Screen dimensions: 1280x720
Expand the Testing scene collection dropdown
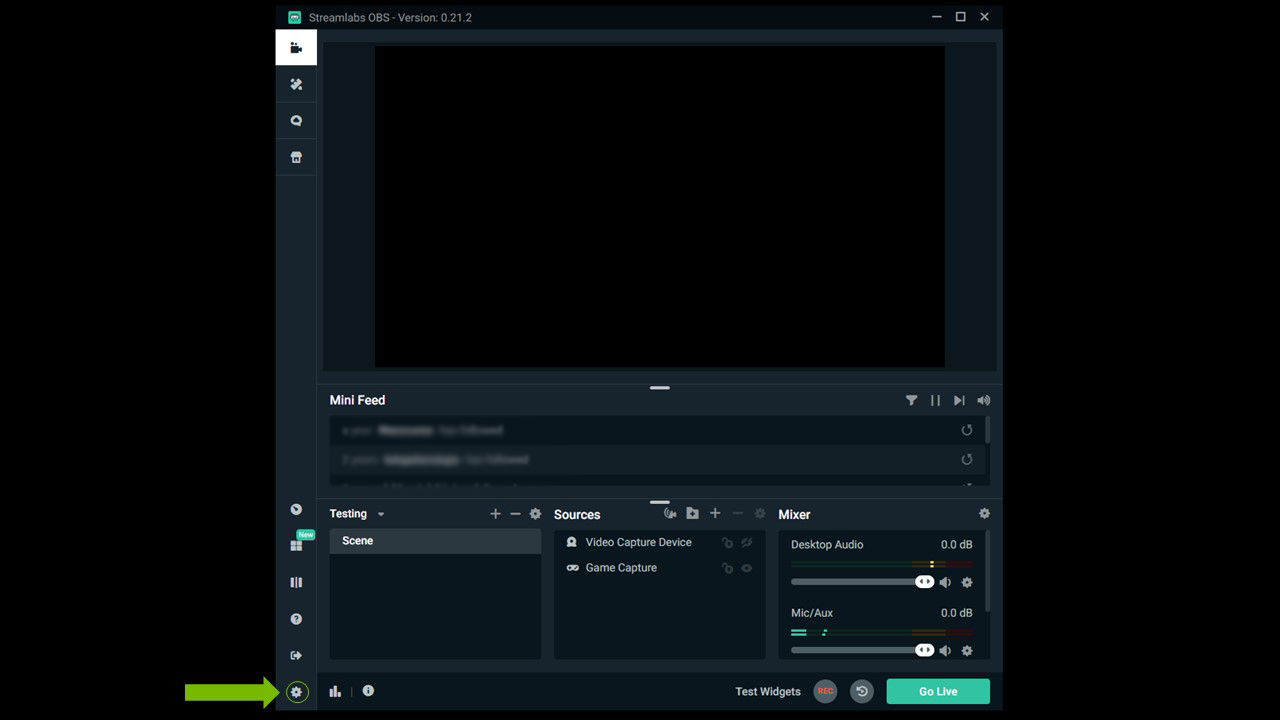pos(381,514)
